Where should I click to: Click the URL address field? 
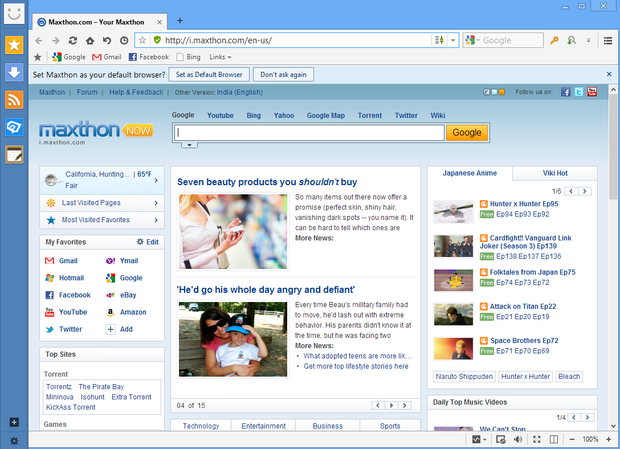pos(297,40)
